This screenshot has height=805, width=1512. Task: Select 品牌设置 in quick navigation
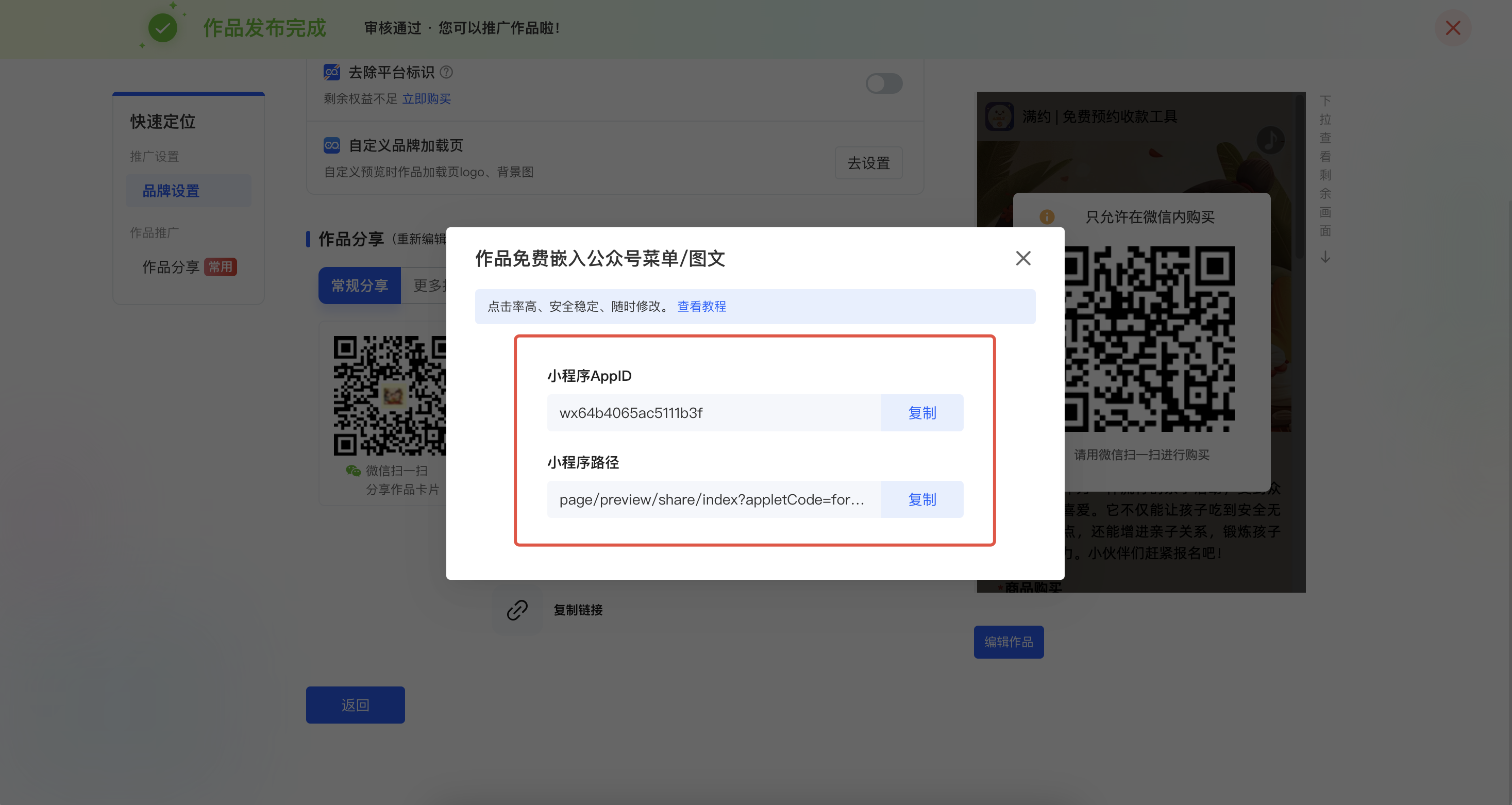tap(171, 191)
